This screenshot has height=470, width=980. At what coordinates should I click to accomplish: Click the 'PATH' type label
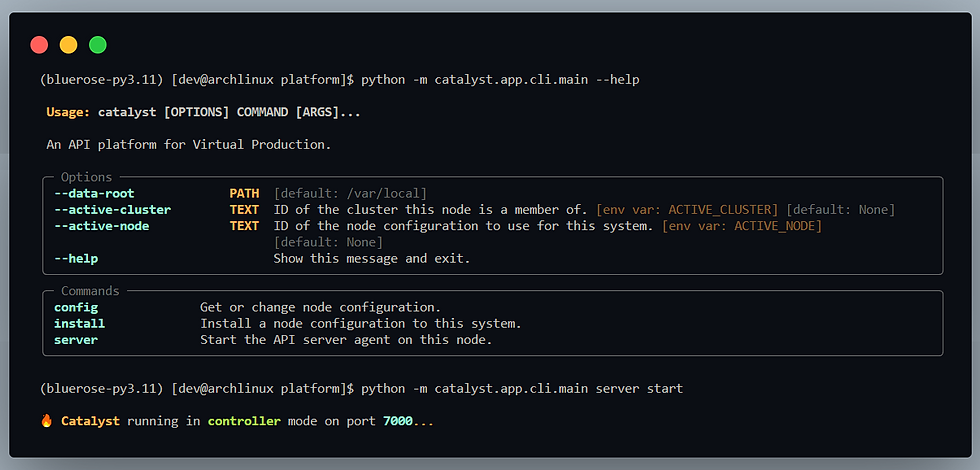click(x=244, y=194)
